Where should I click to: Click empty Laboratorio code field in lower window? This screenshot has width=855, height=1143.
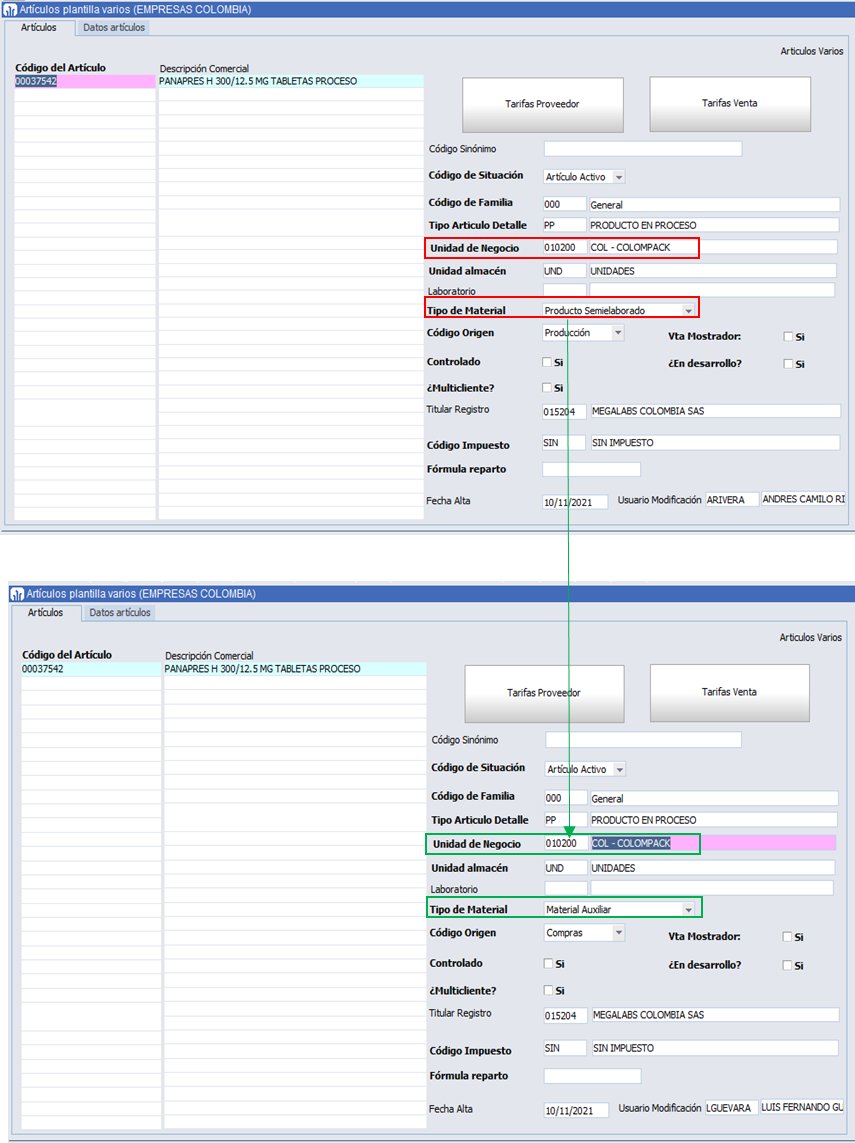(566, 889)
